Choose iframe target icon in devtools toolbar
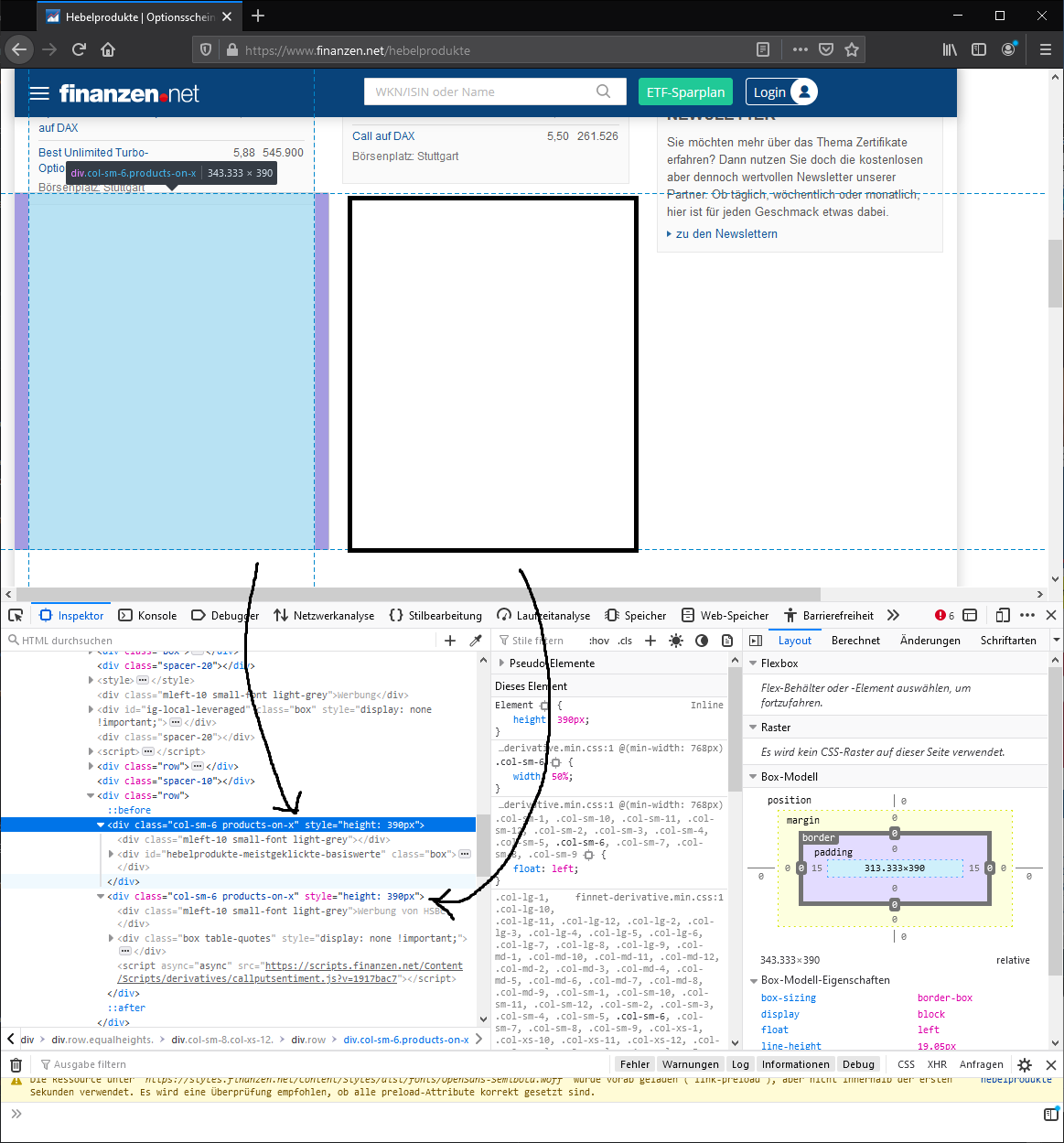1064x1143 pixels. [x=970, y=615]
